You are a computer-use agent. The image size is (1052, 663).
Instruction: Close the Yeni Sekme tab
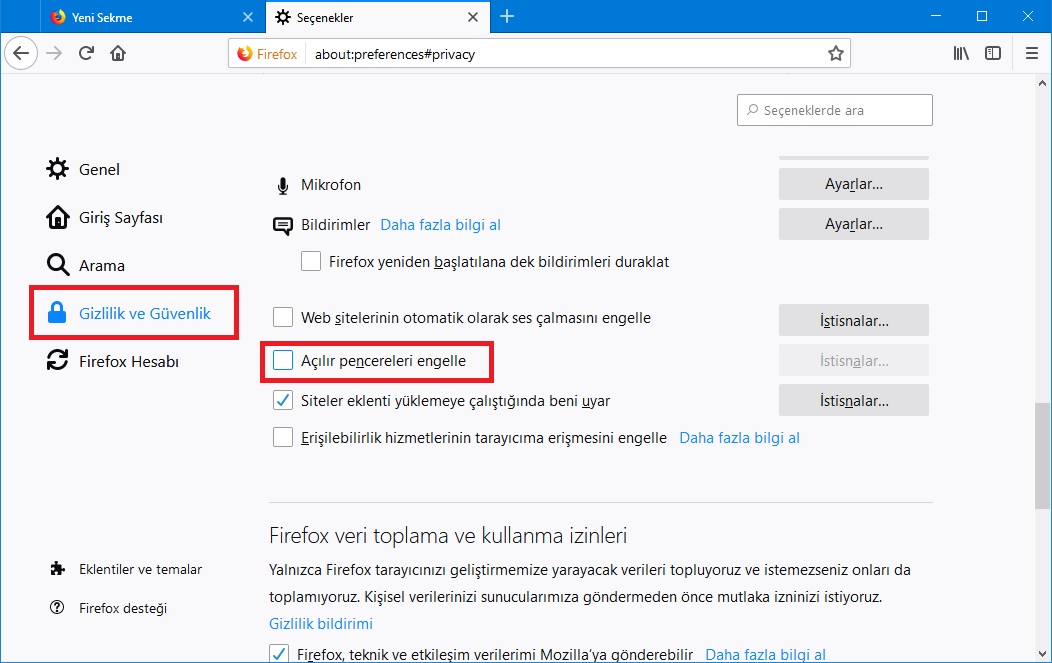click(x=248, y=17)
